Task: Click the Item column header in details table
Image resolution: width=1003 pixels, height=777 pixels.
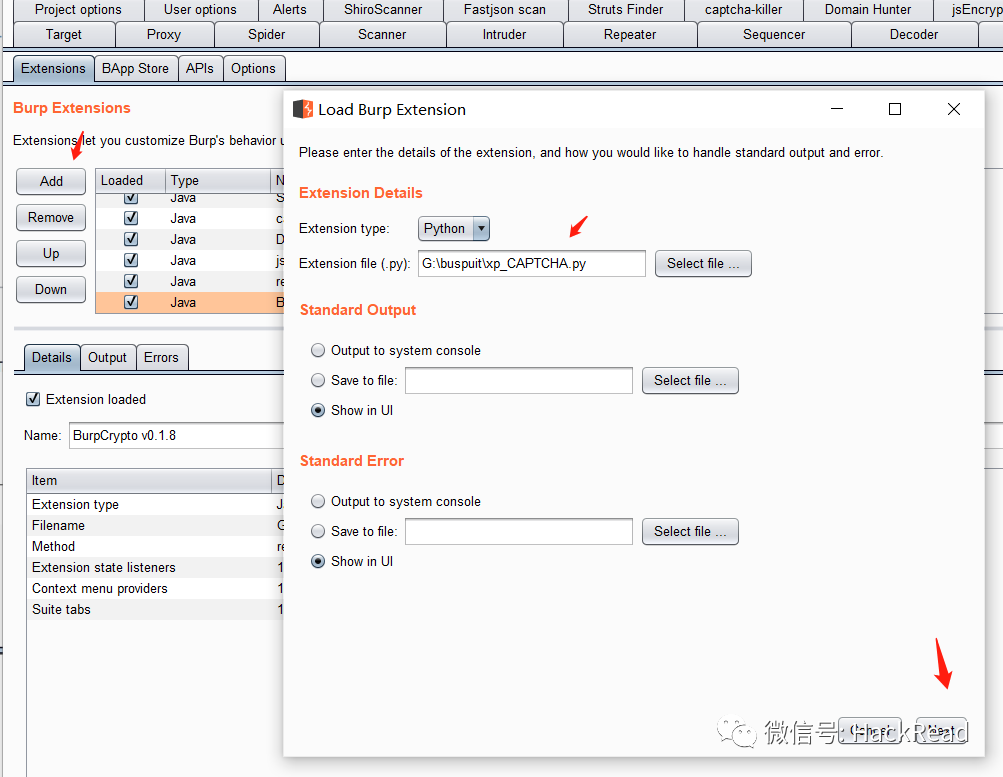Action: coord(150,480)
